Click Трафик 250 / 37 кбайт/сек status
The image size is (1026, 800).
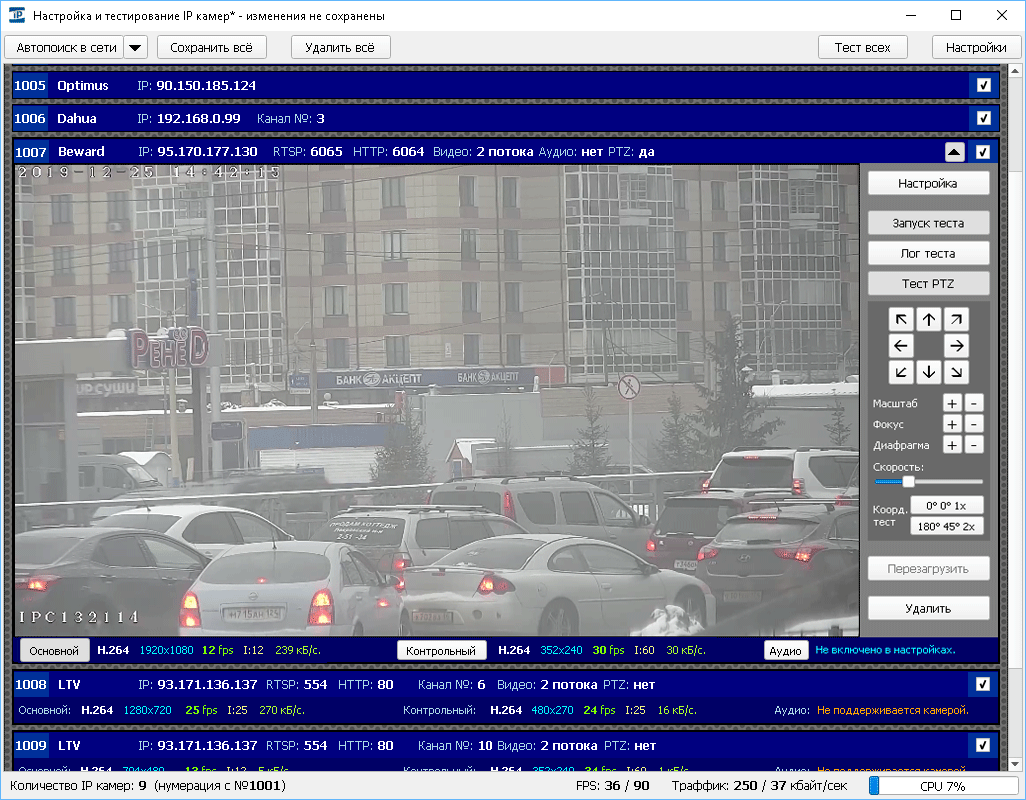click(759, 786)
